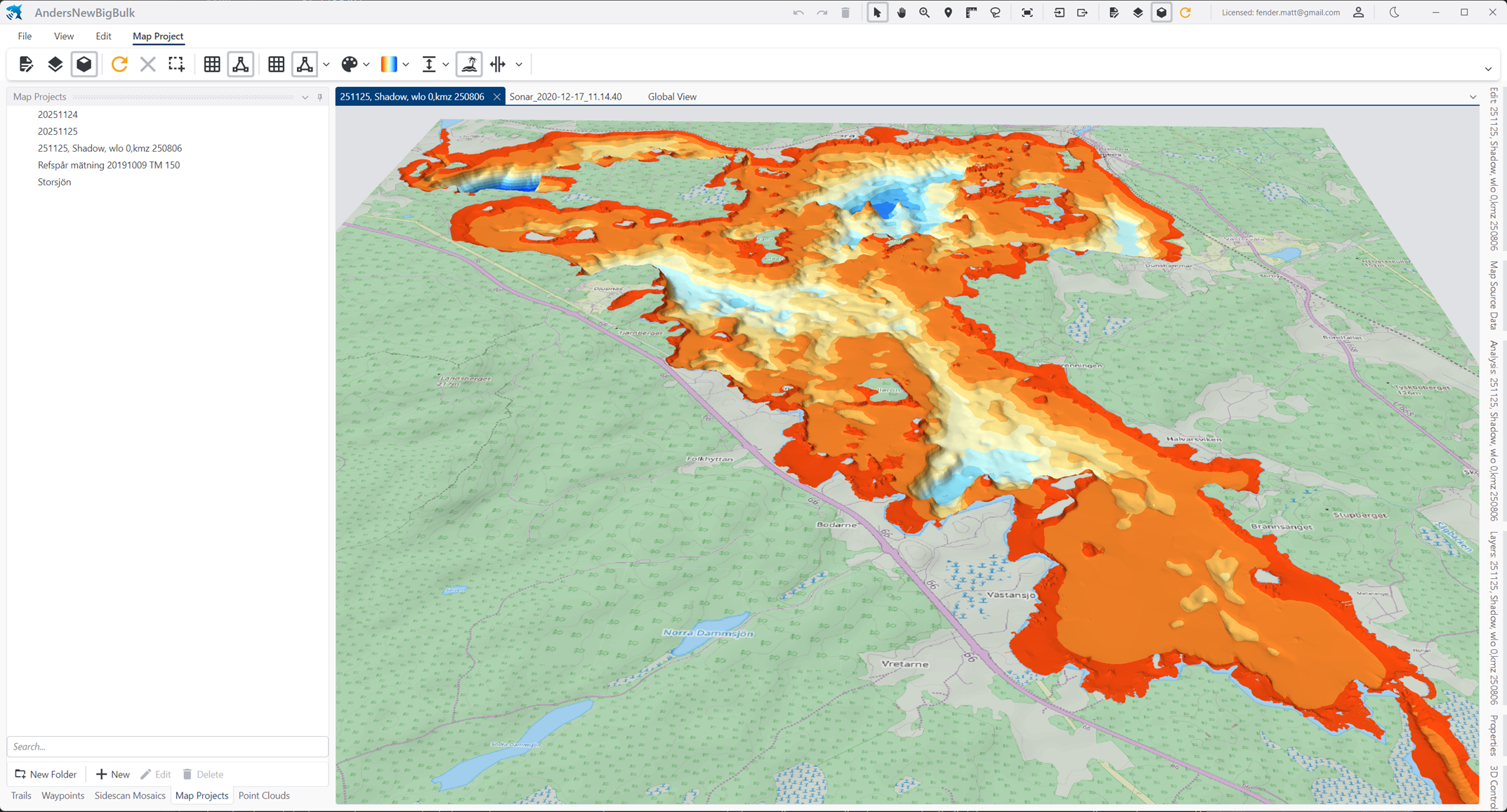The image size is (1507, 812).
Task: Select the pan hand tool
Action: 902,13
